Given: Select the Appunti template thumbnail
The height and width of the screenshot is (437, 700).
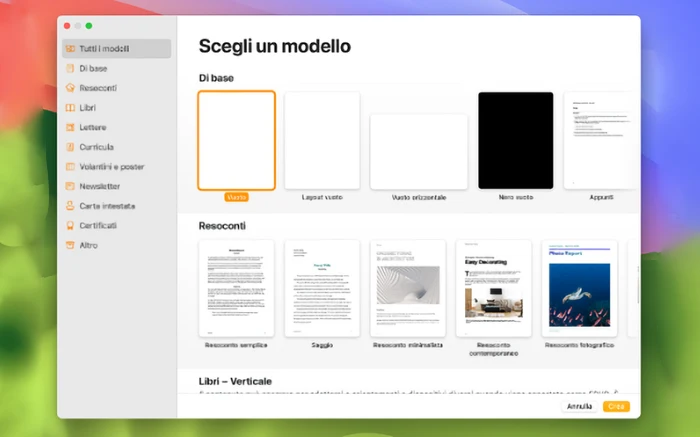Looking at the screenshot, I should click(x=600, y=141).
